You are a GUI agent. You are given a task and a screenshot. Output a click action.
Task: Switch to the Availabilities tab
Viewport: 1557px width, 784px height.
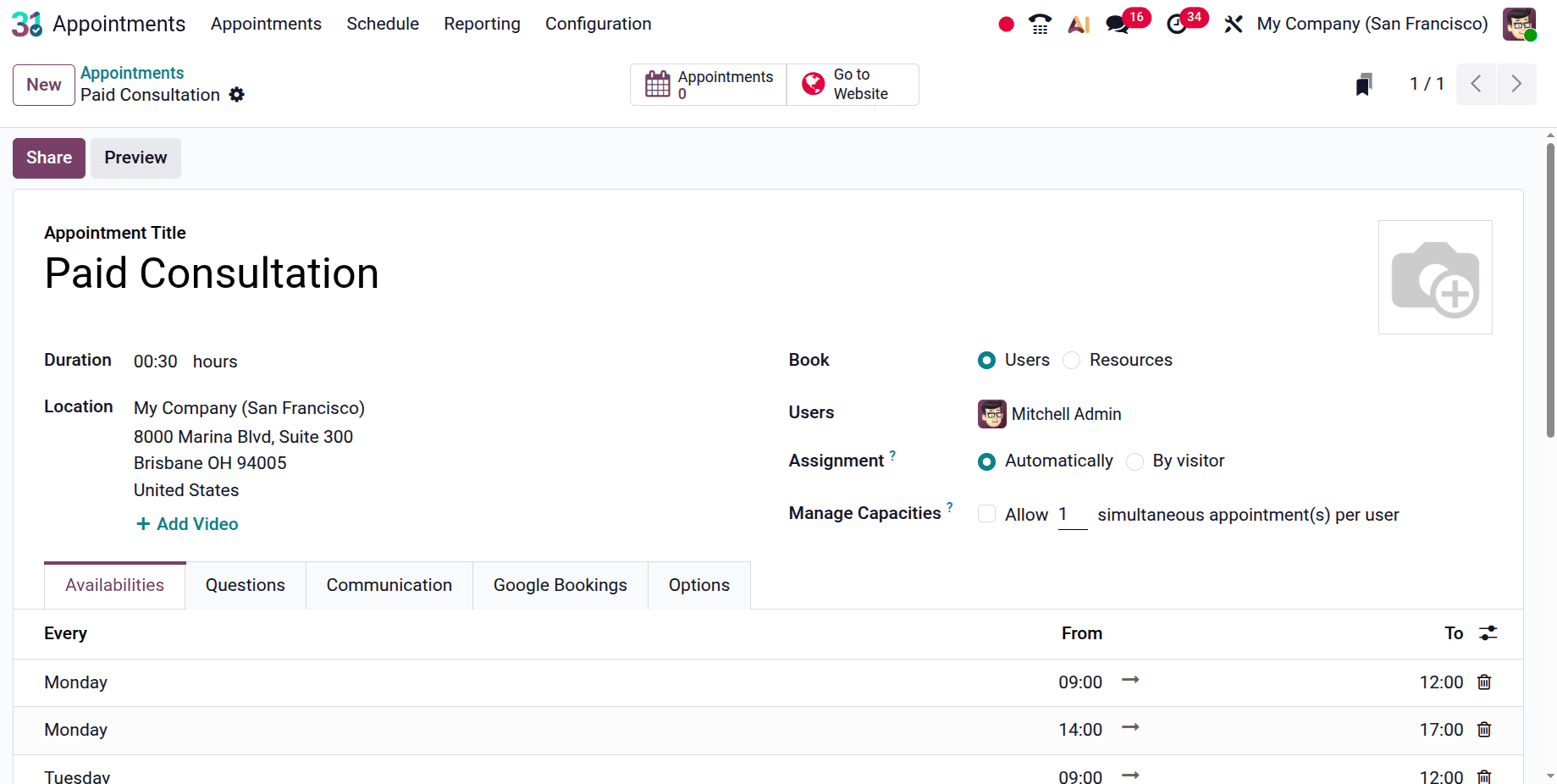click(x=114, y=585)
